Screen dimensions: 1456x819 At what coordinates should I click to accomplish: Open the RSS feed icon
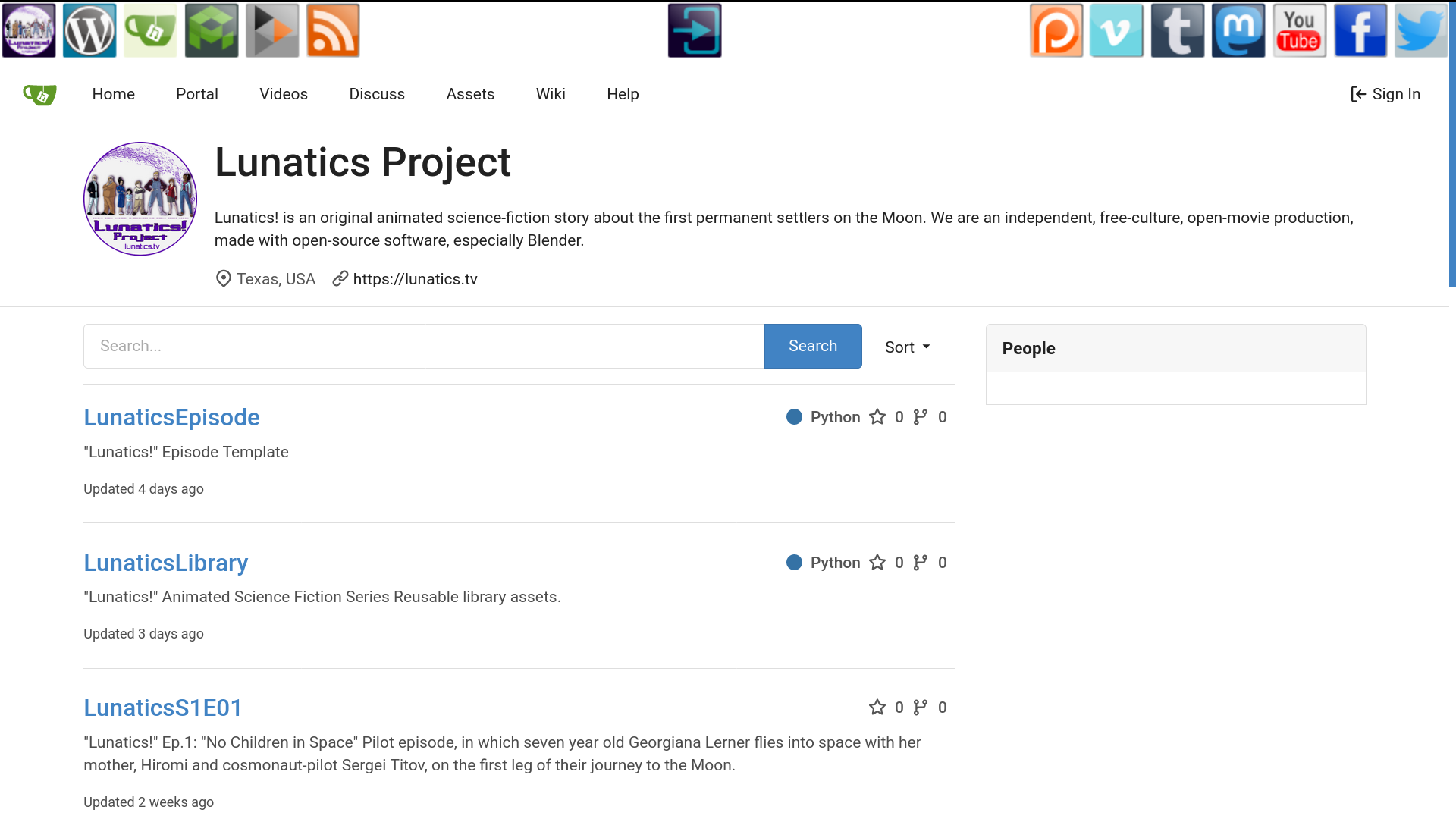tap(333, 31)
